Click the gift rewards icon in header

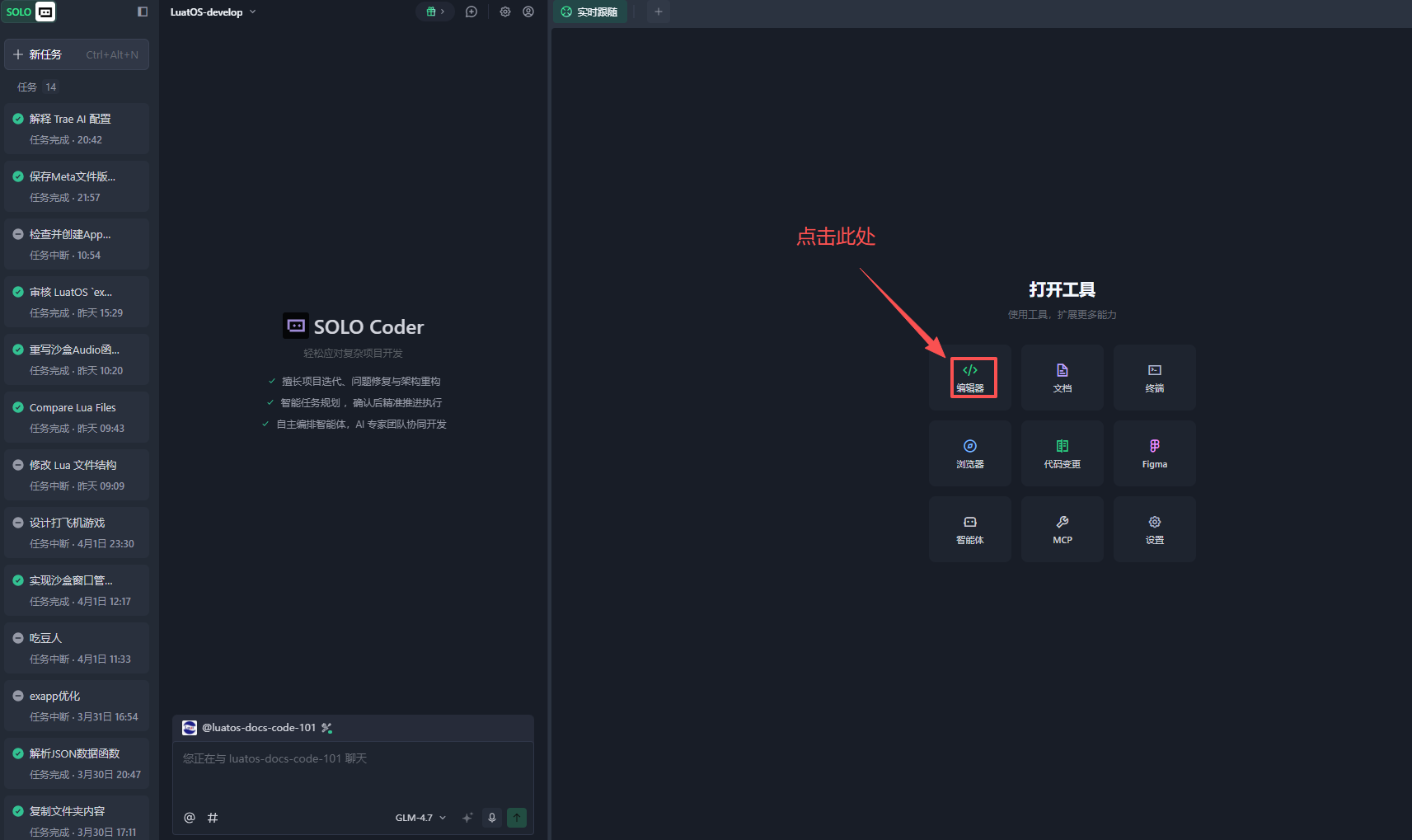[435, 12]
